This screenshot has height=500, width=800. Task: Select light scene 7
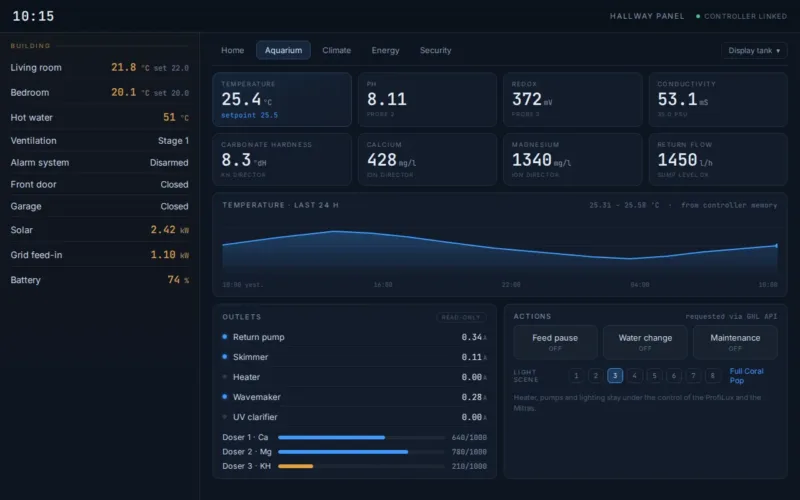693,376
